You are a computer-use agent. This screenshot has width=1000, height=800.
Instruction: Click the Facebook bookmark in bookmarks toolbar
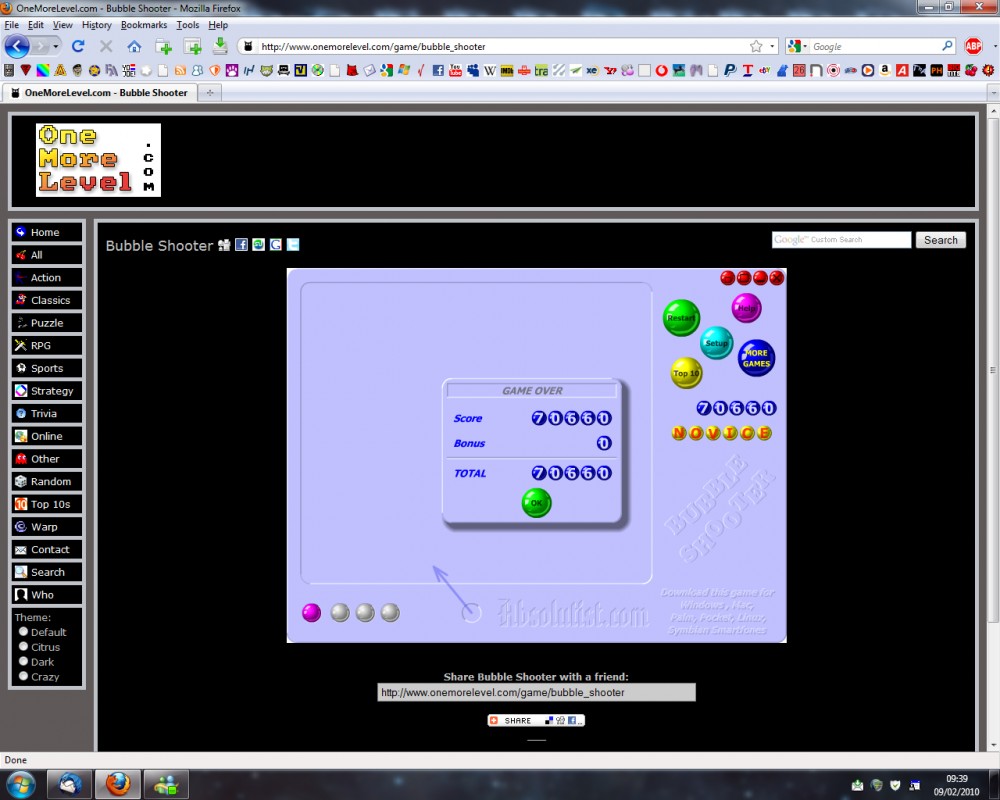tap(438, 70)
